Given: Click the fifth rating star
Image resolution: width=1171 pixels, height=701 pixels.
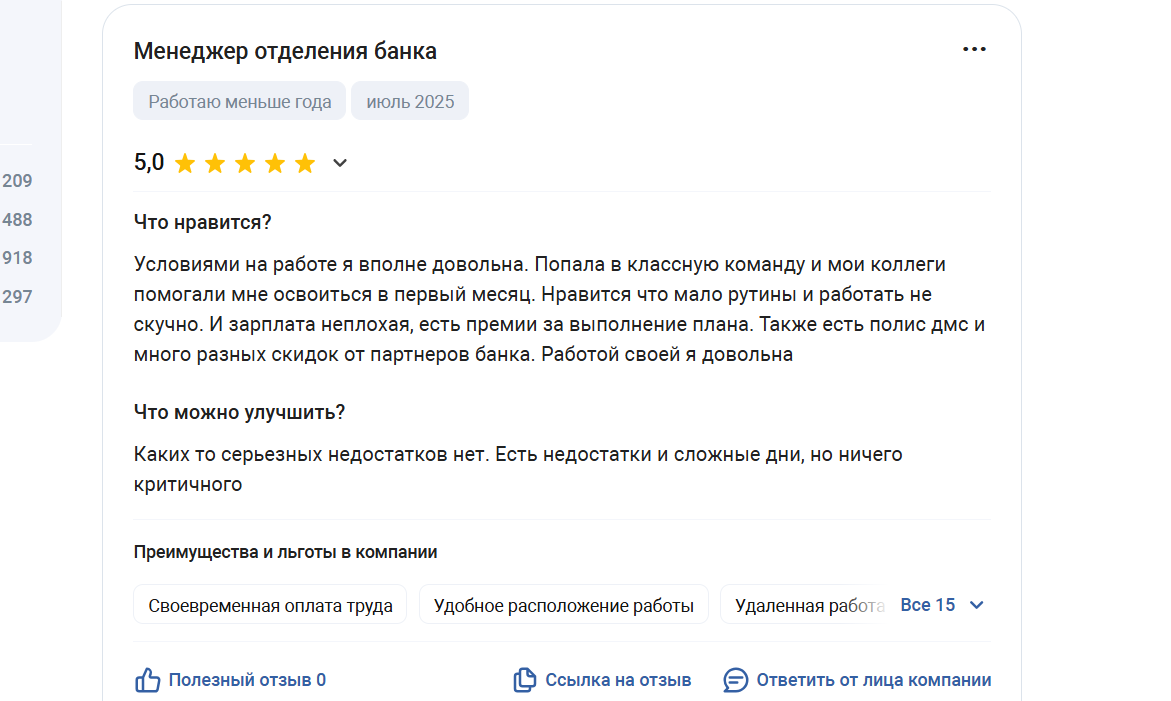Looking at the screenshot, I should coord(305,163).
